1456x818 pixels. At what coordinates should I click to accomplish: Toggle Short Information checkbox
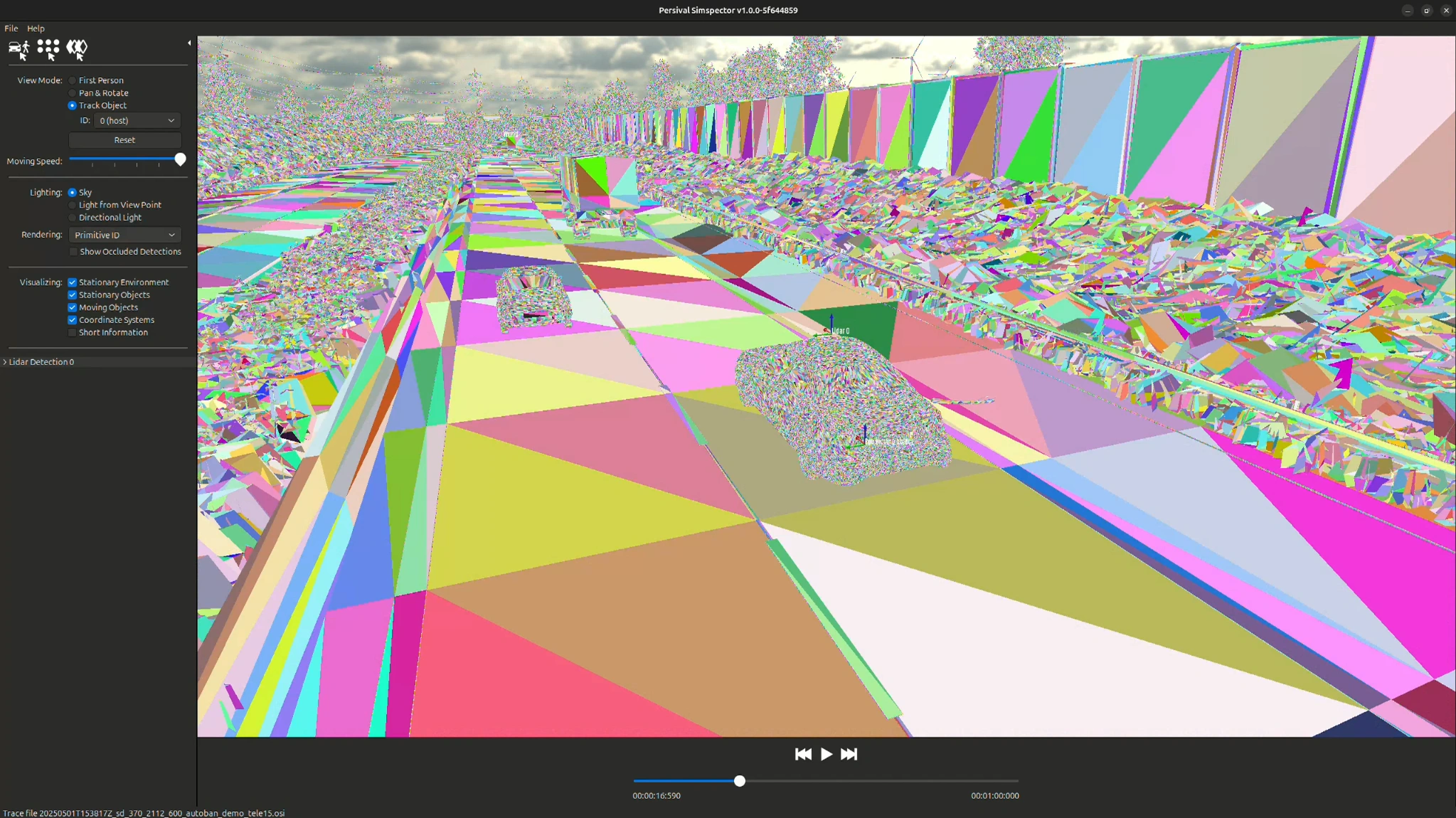coord(73,333)
